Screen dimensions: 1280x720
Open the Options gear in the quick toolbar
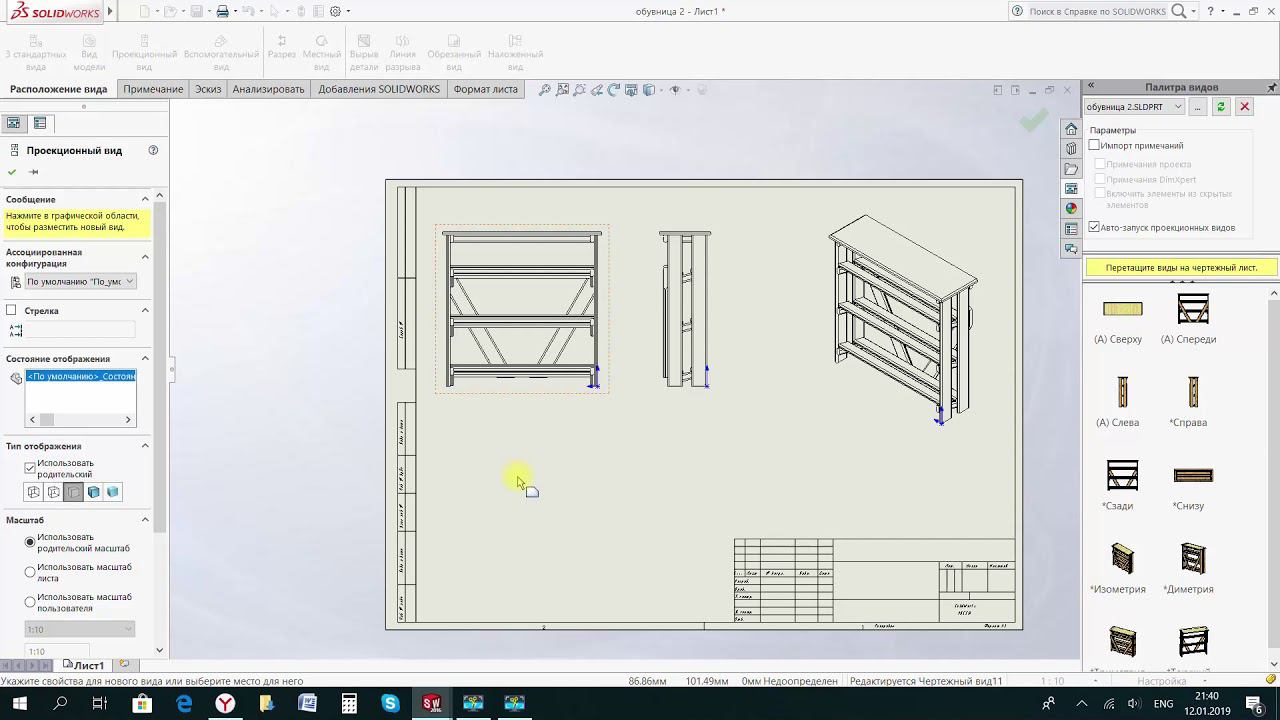[335, 11]
